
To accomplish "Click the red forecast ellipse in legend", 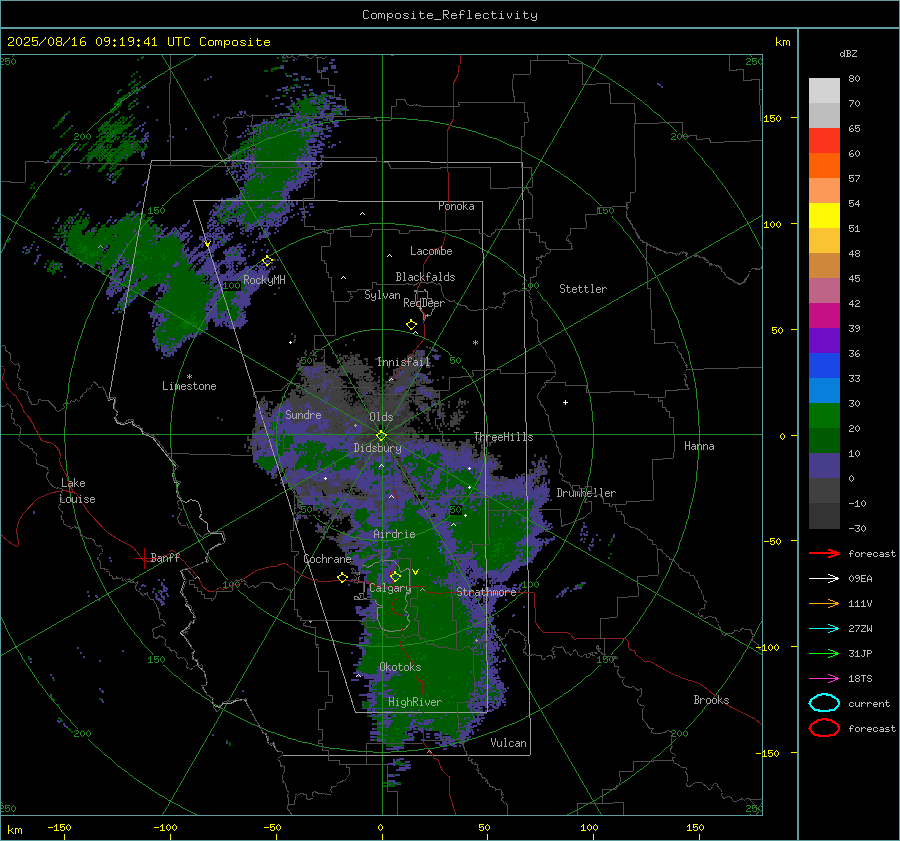I will click(x=824, y=728).
